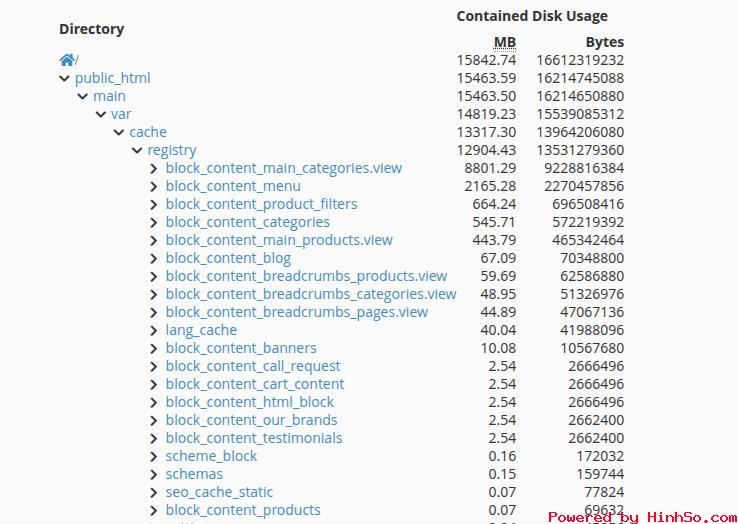Collapse the main directory chevron

pos(83,96)
